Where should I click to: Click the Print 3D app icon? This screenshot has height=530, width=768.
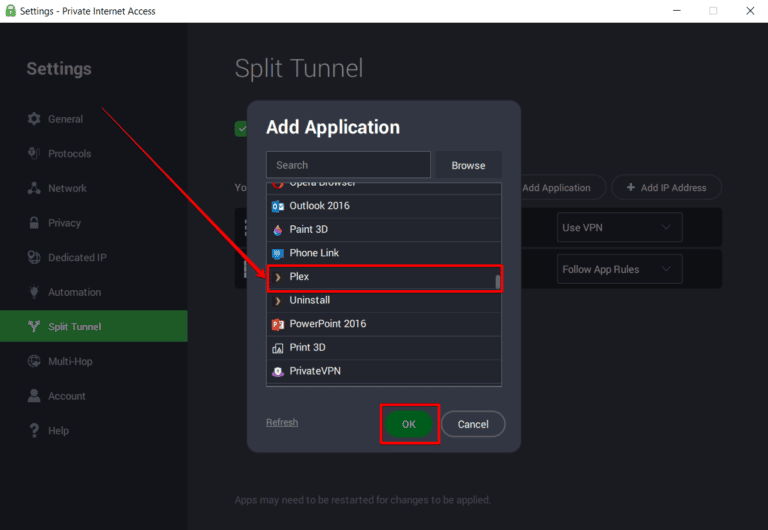[278, 348]
